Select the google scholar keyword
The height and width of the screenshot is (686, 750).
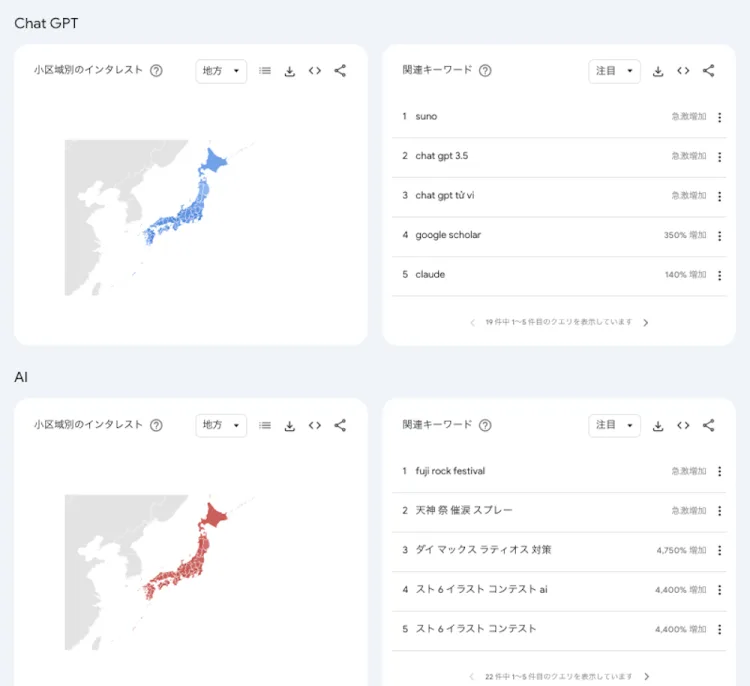coord(448,235)
